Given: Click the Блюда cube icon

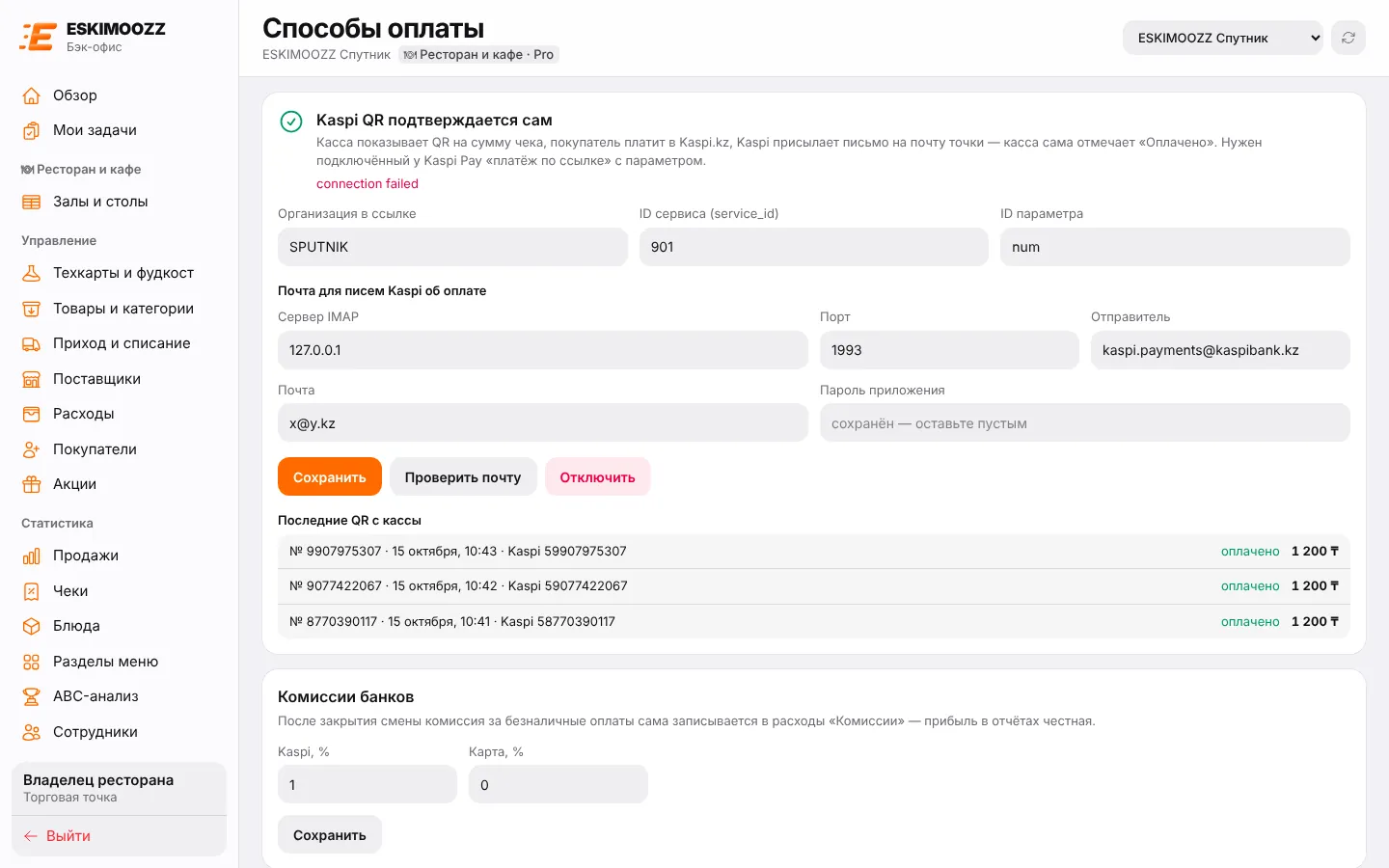Looking at the screenshot, I should coord(32,626).
